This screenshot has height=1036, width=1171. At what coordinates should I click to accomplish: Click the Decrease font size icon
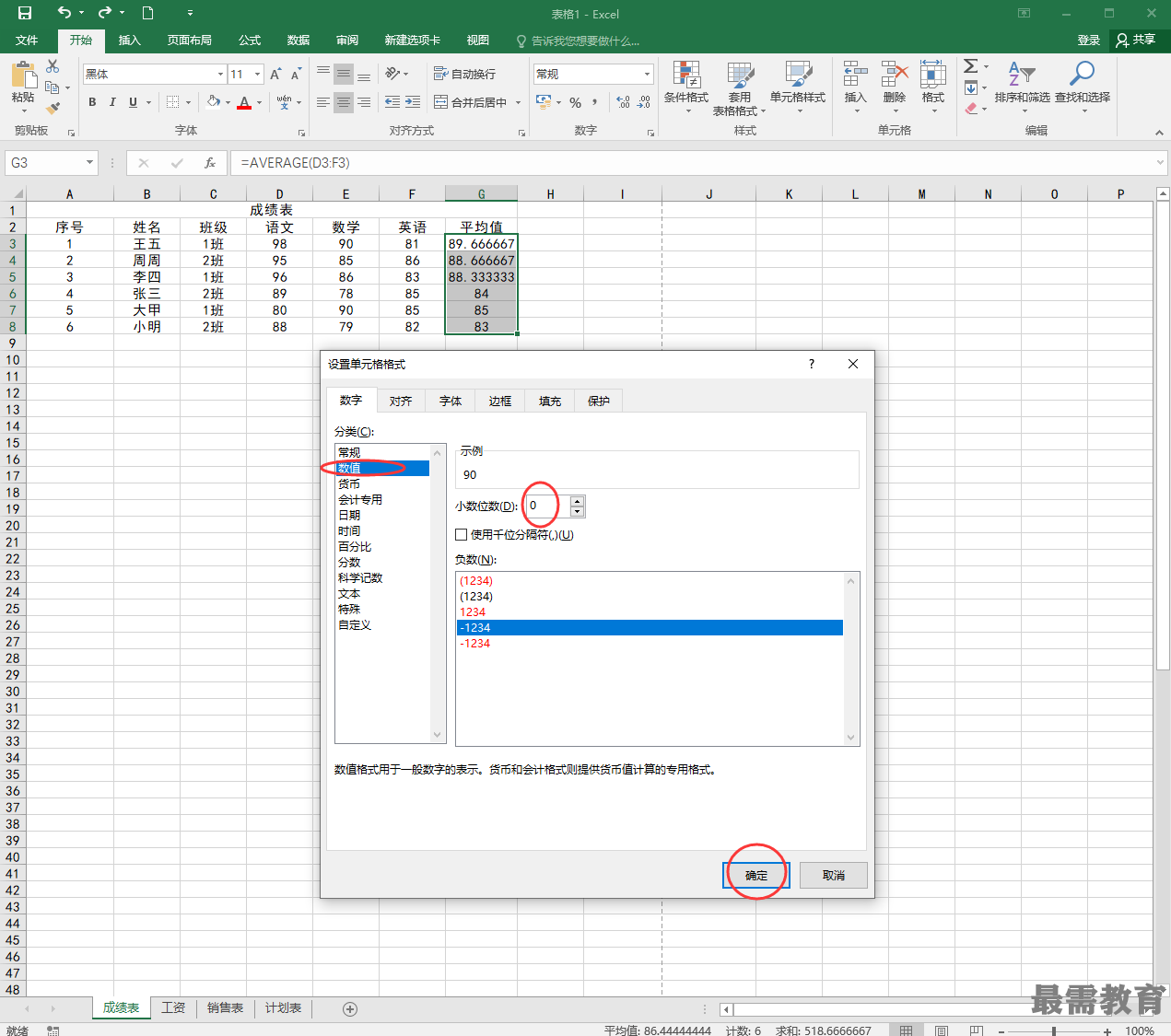tap(296, 74)
